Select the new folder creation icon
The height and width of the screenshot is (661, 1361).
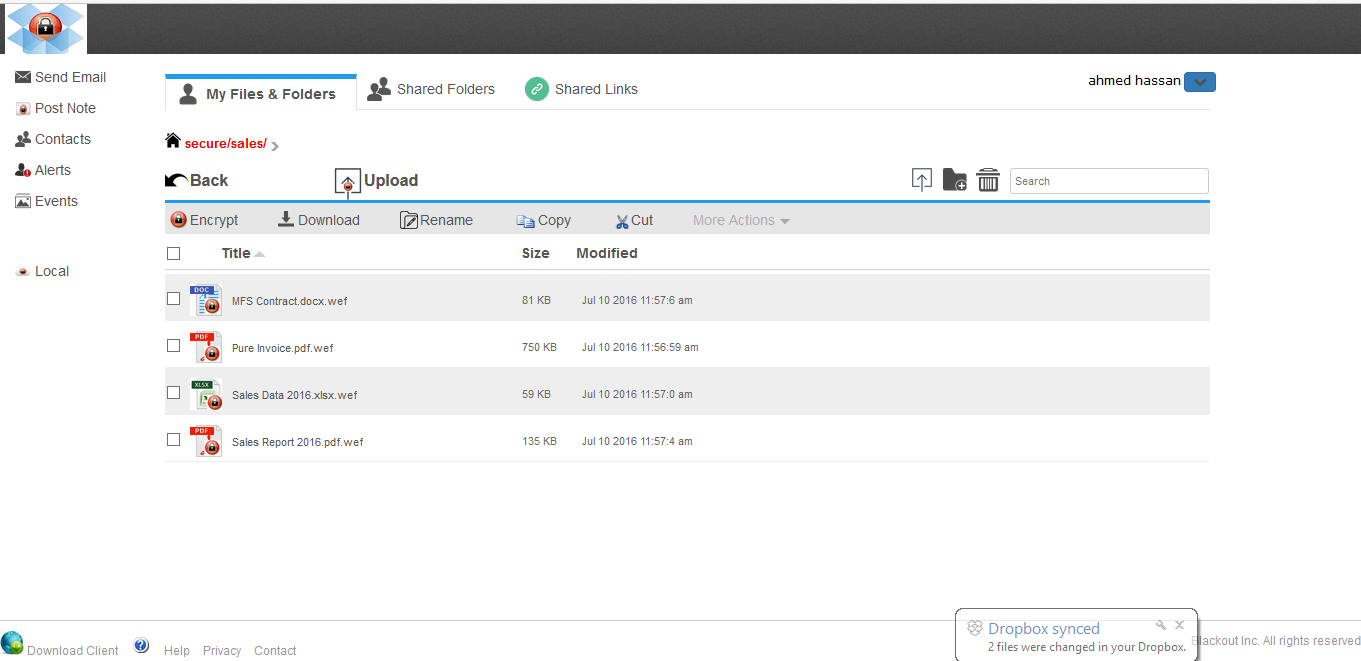tap(954, 179)
